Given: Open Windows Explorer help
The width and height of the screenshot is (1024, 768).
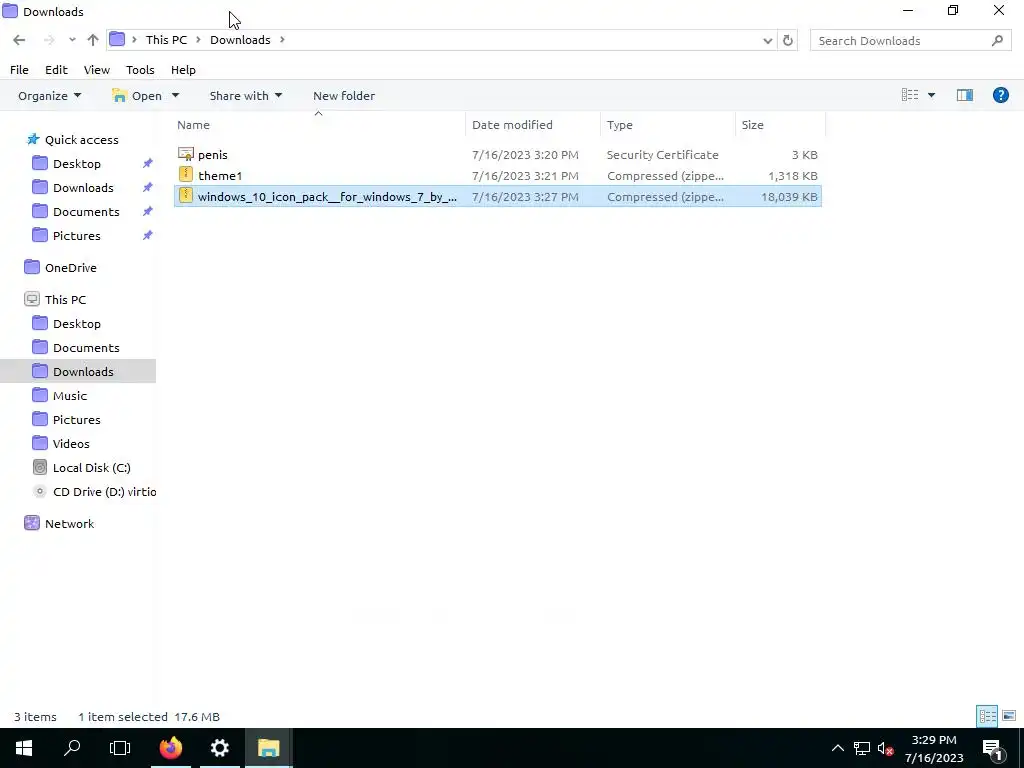Looking at the screenshot, I should click(1000, 95).
